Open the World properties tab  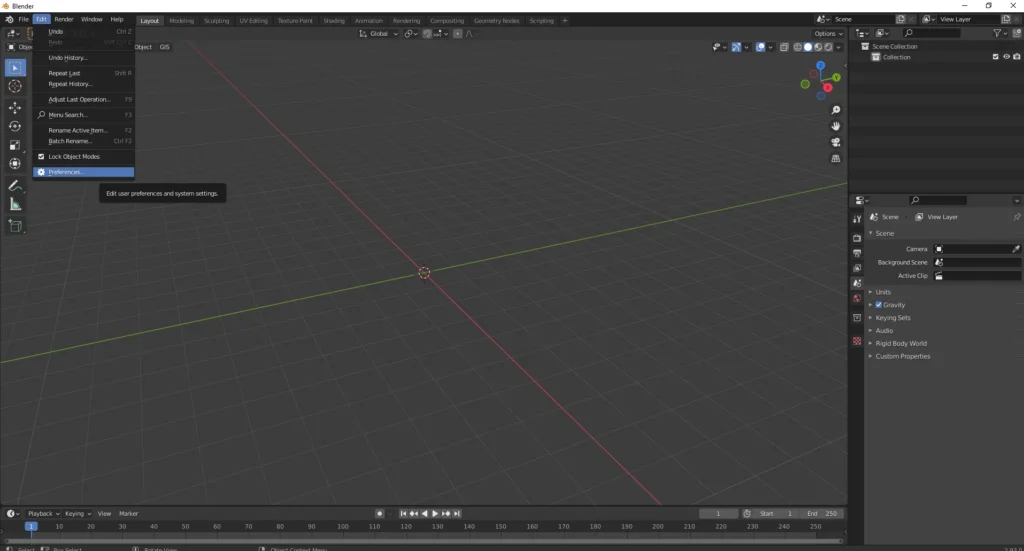point(857,298)
